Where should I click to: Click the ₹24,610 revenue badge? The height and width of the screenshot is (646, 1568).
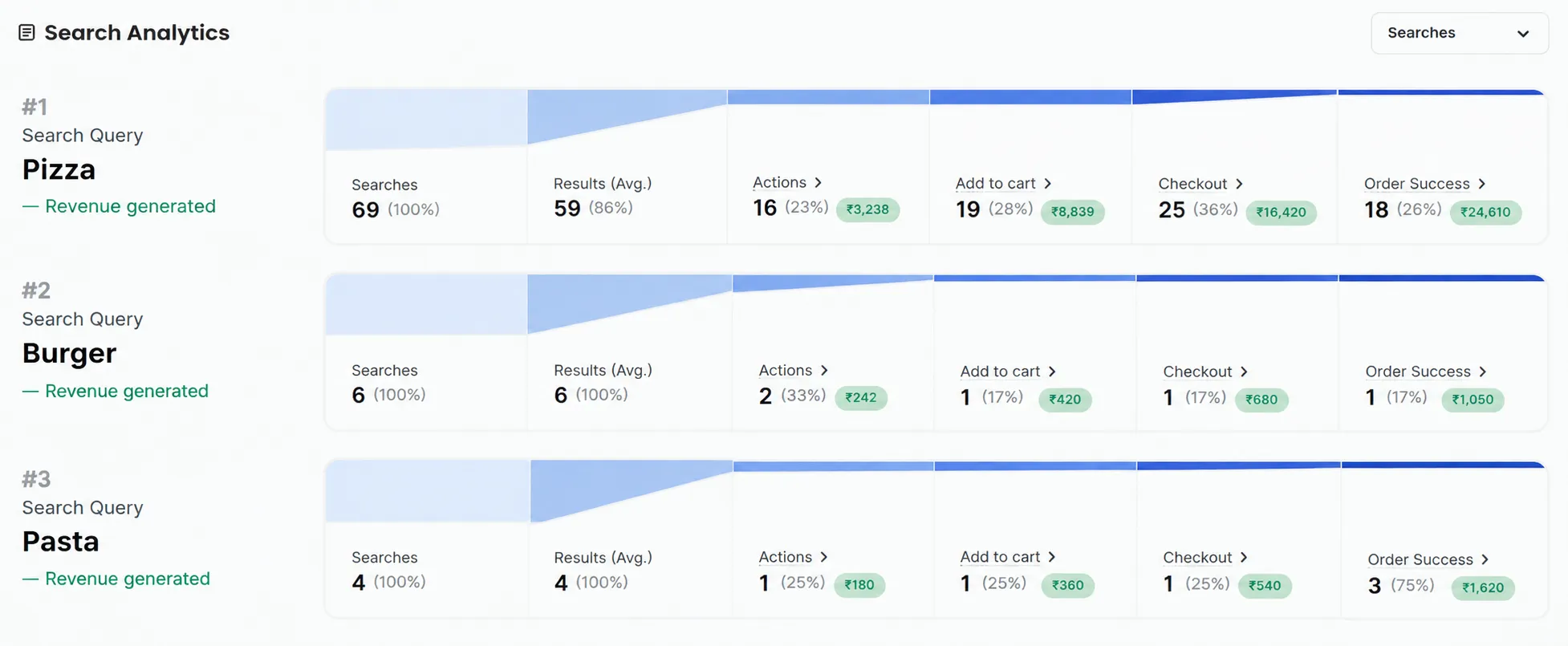(x=1485, y=212)
